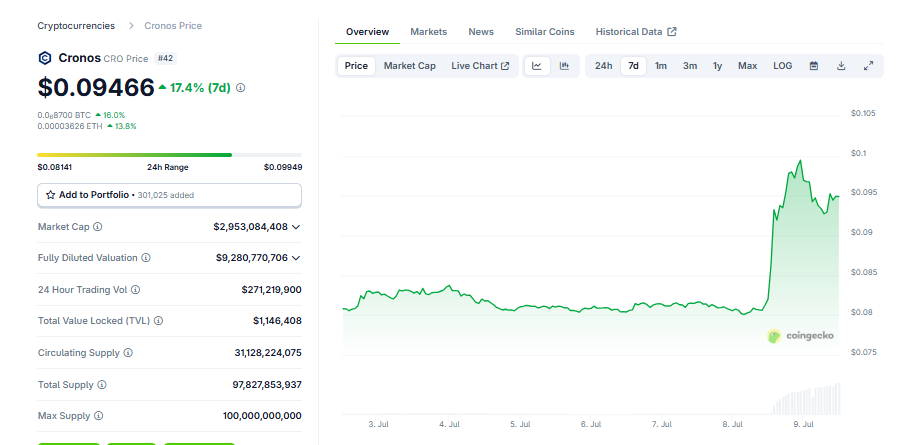This screenshot has width=919, height=445.
Task: Open info tooltip next to 17.4% (7d)
Action: tap(240, 88)
